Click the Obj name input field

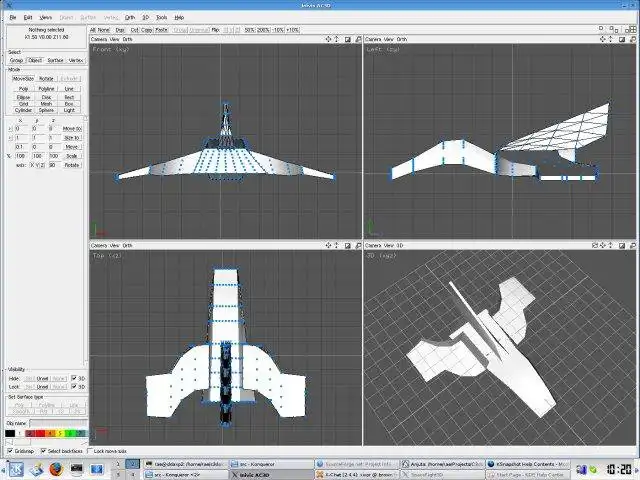(x=58, y=423)
